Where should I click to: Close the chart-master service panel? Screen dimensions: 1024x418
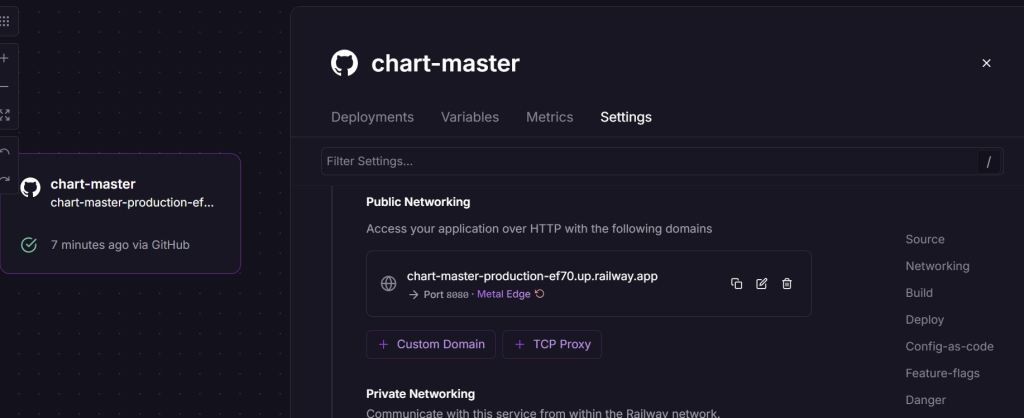coord(986,63)
